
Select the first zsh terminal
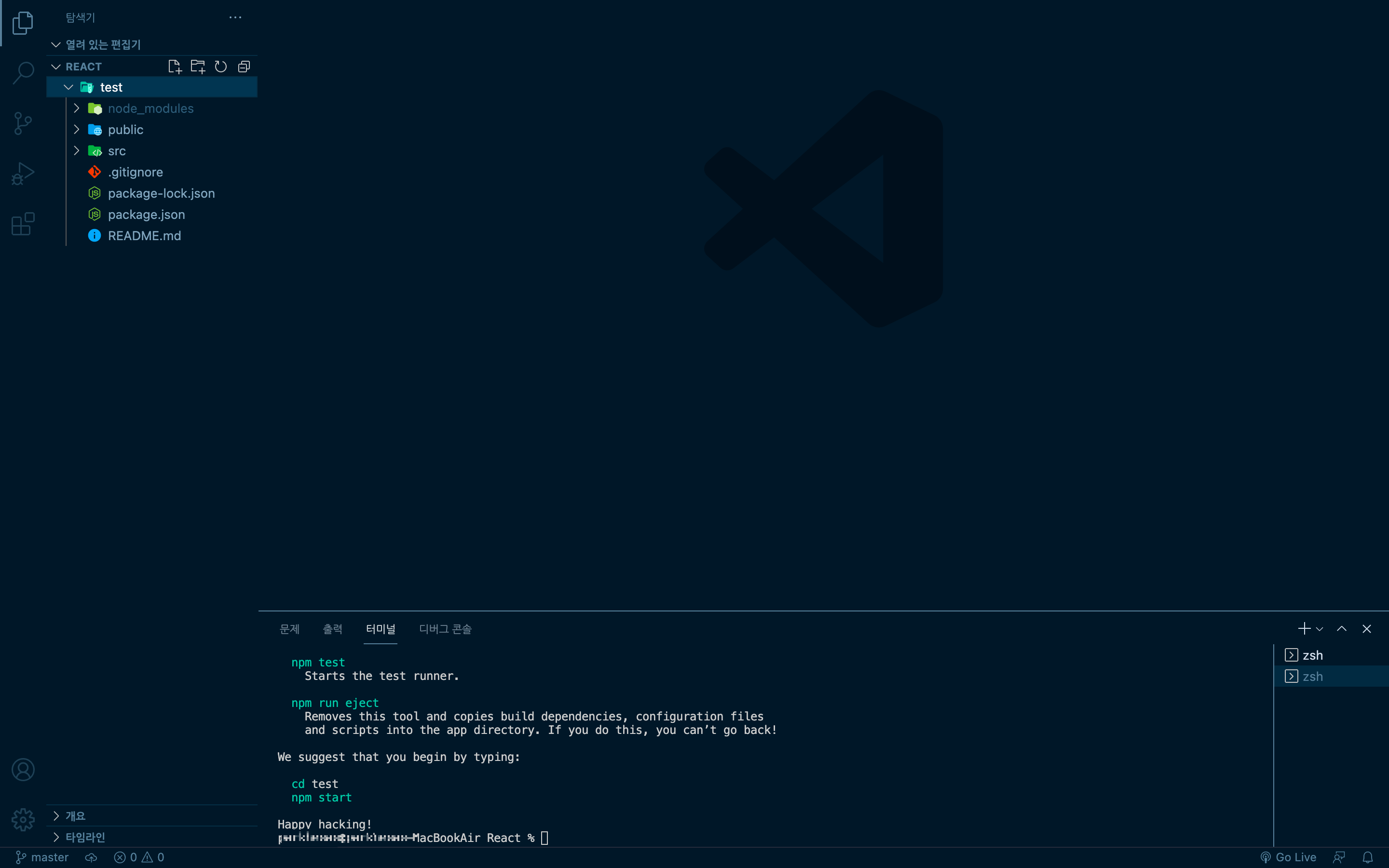pos(1331,655)
